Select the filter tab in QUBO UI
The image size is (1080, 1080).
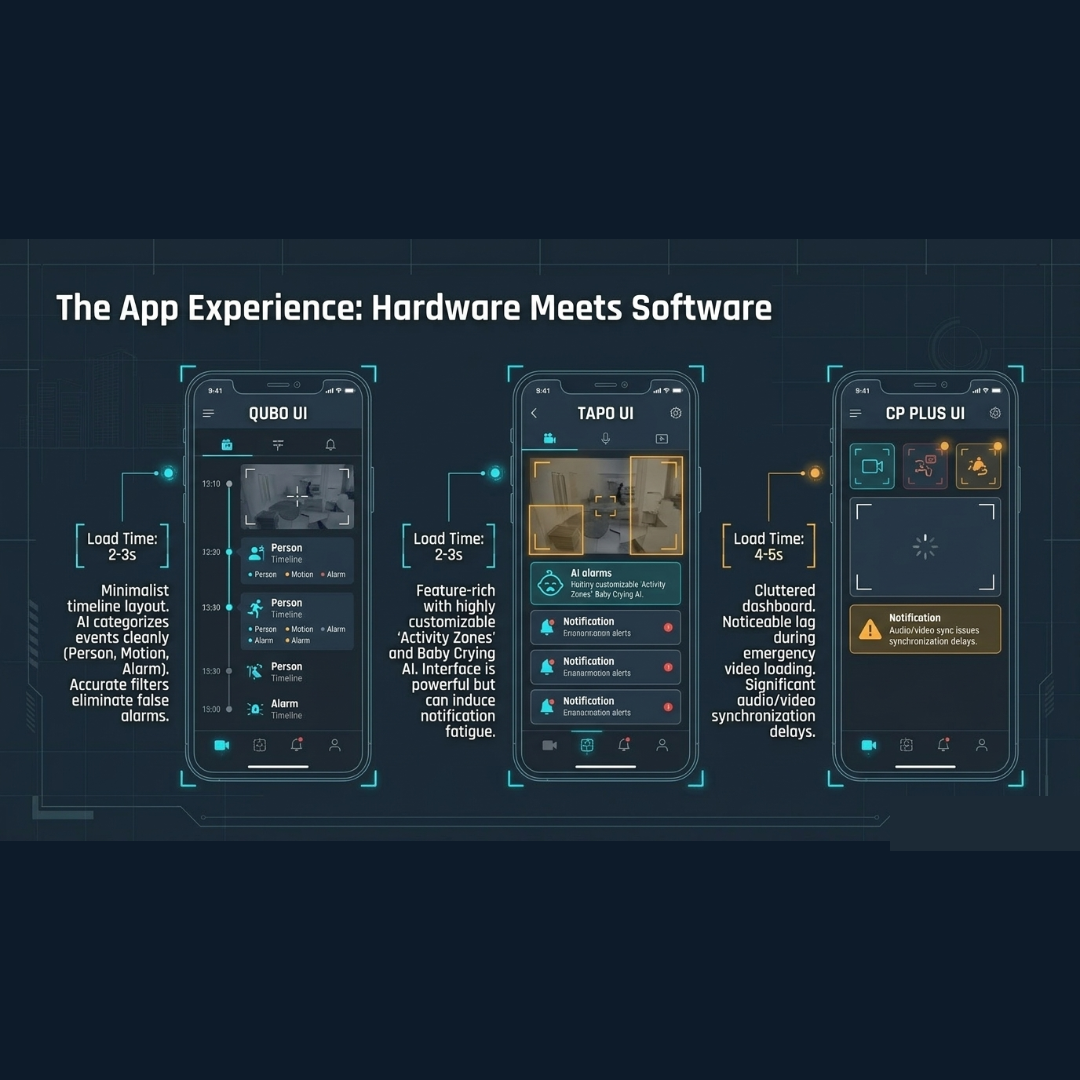[x=278, y=445]
